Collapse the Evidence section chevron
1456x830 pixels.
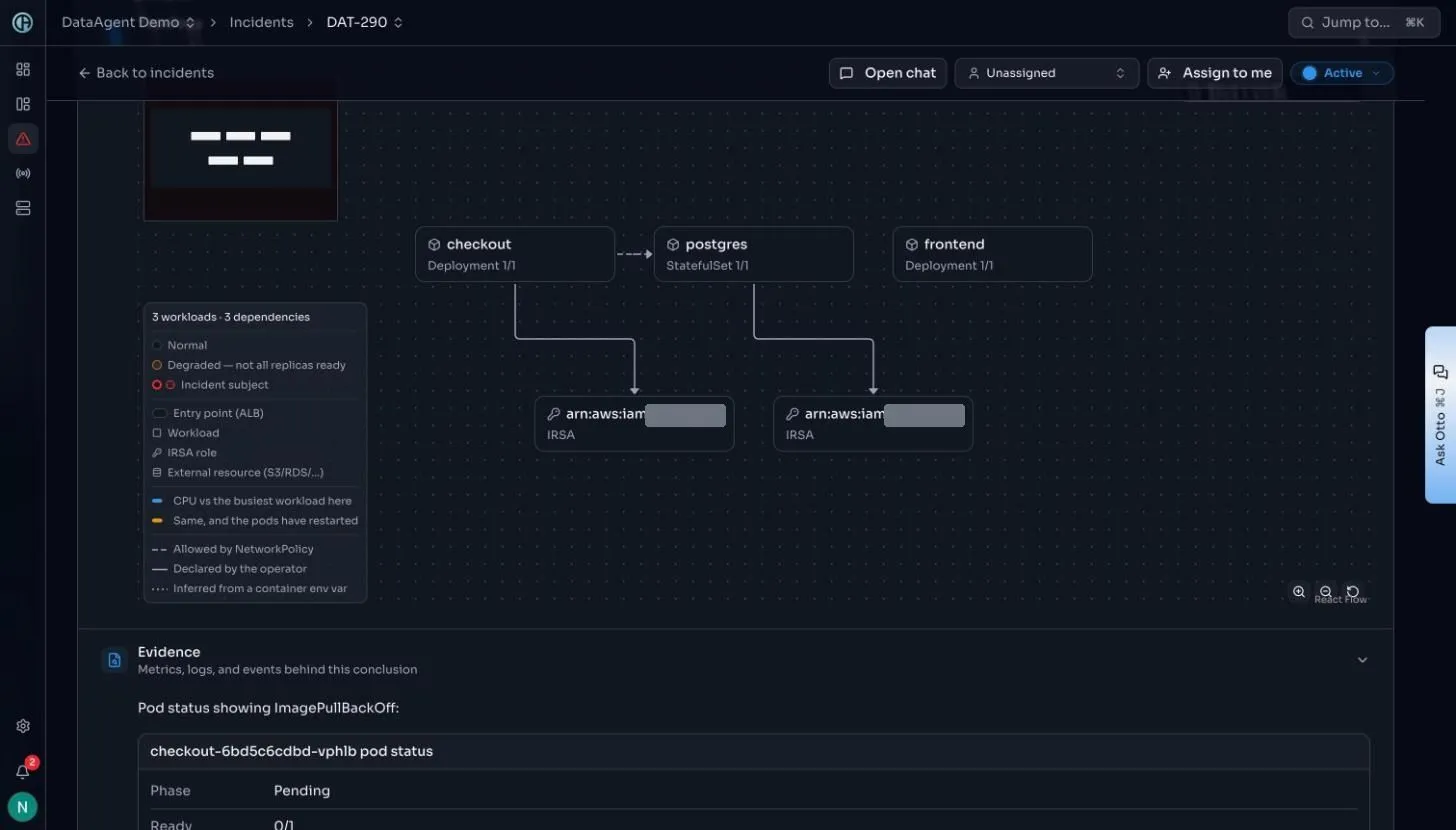[x=1362, y=660]
